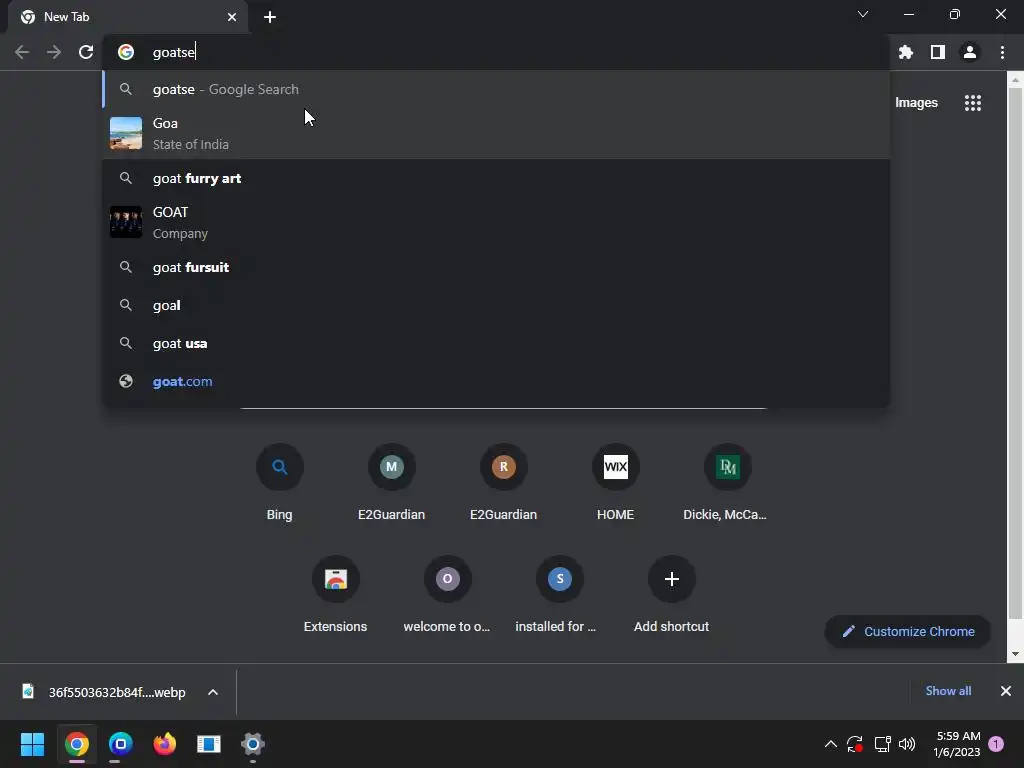
Task: Open the Settings gear in taskbar
Action: 253,744
